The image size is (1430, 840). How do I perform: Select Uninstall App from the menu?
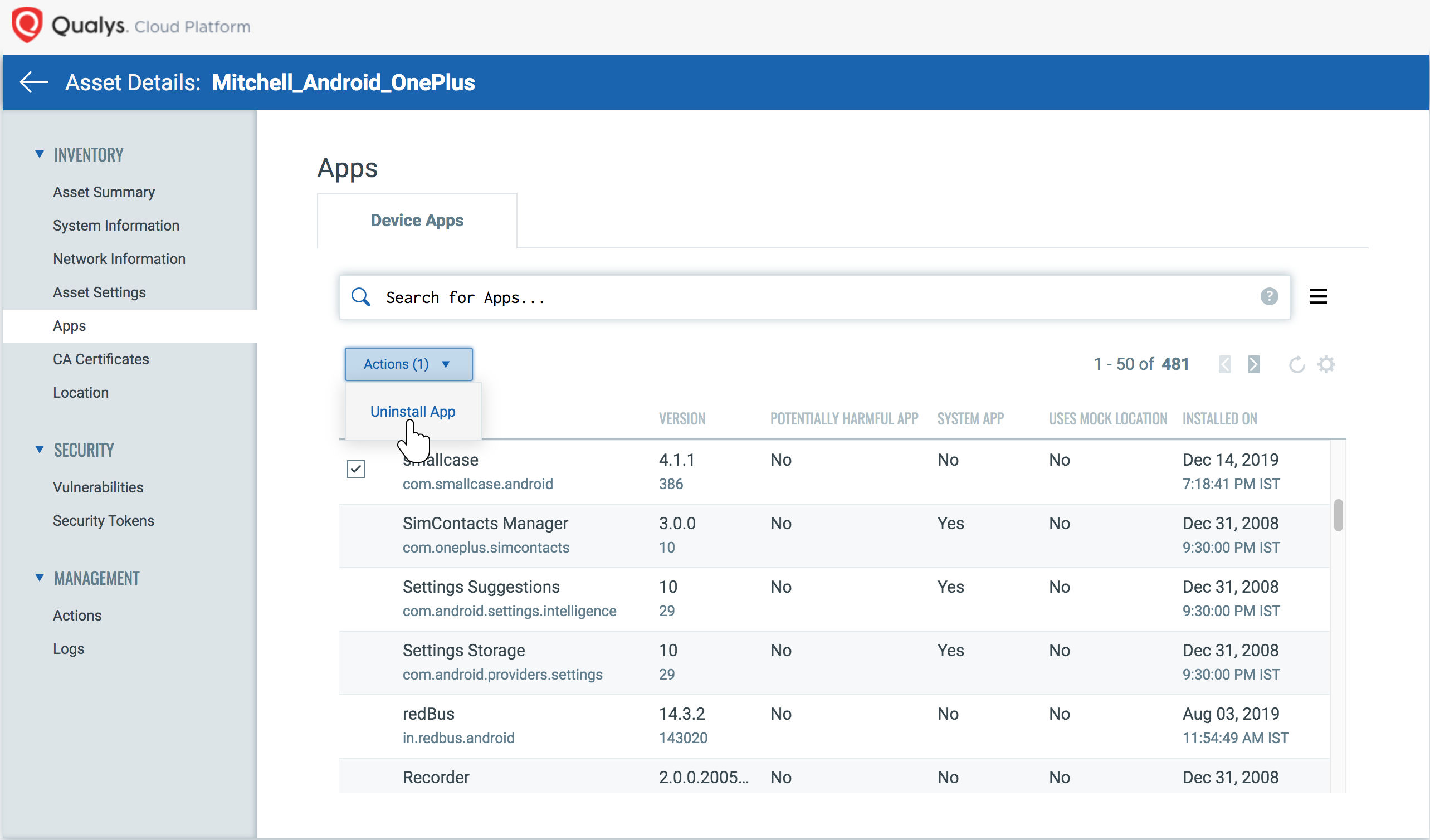point(412,411)
